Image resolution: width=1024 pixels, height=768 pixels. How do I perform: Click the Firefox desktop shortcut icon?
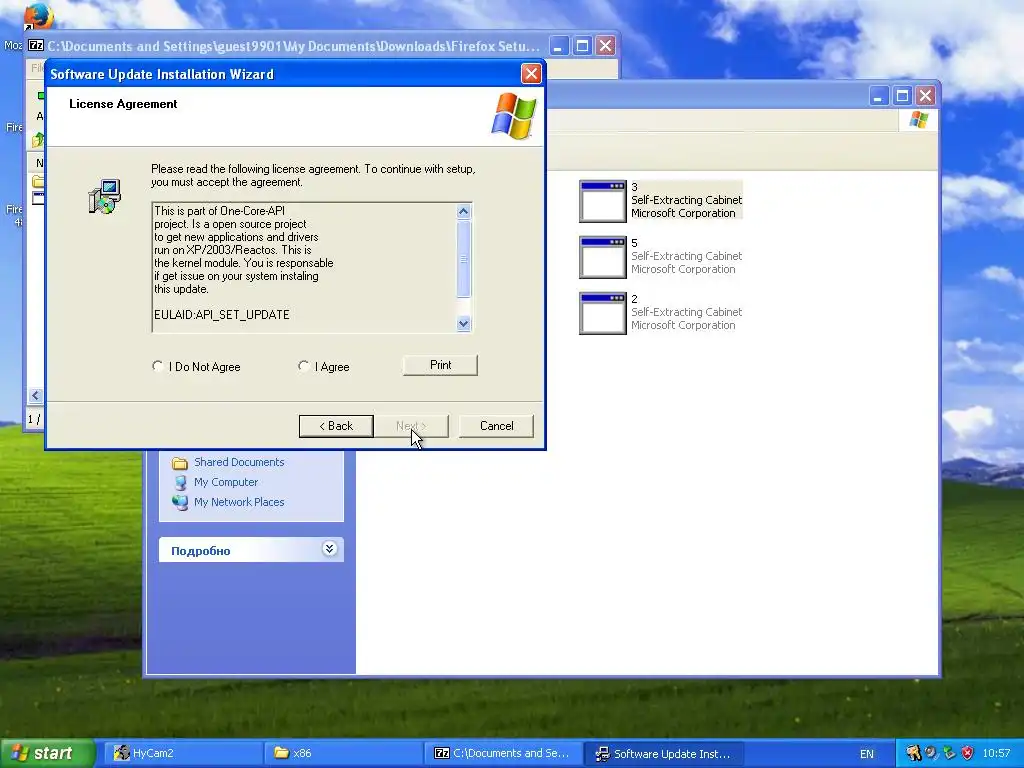[x=38, y=16]
